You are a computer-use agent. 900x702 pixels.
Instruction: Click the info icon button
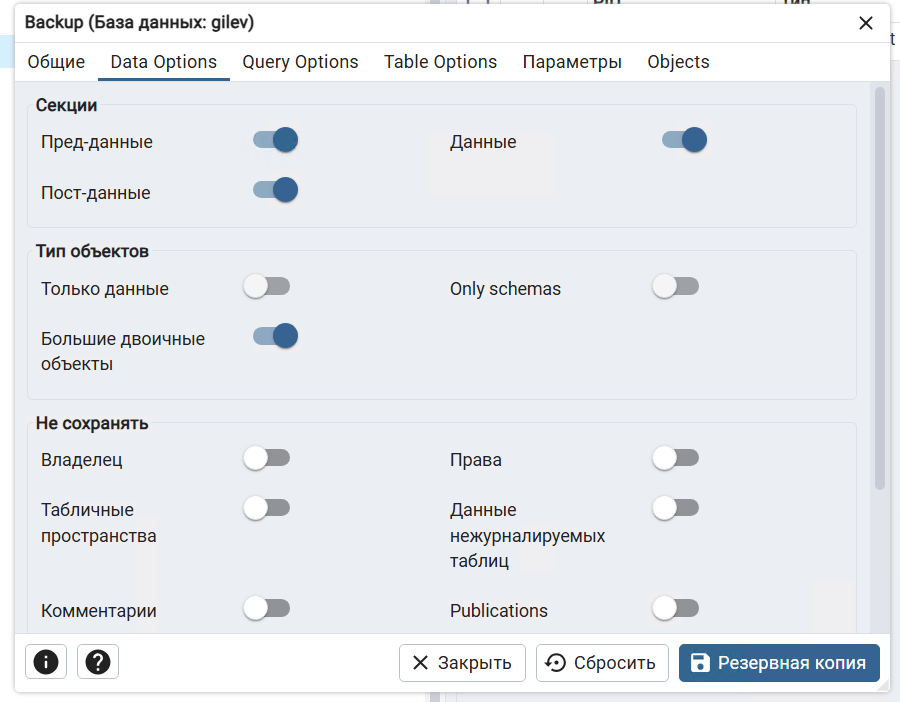pos(45,662)
